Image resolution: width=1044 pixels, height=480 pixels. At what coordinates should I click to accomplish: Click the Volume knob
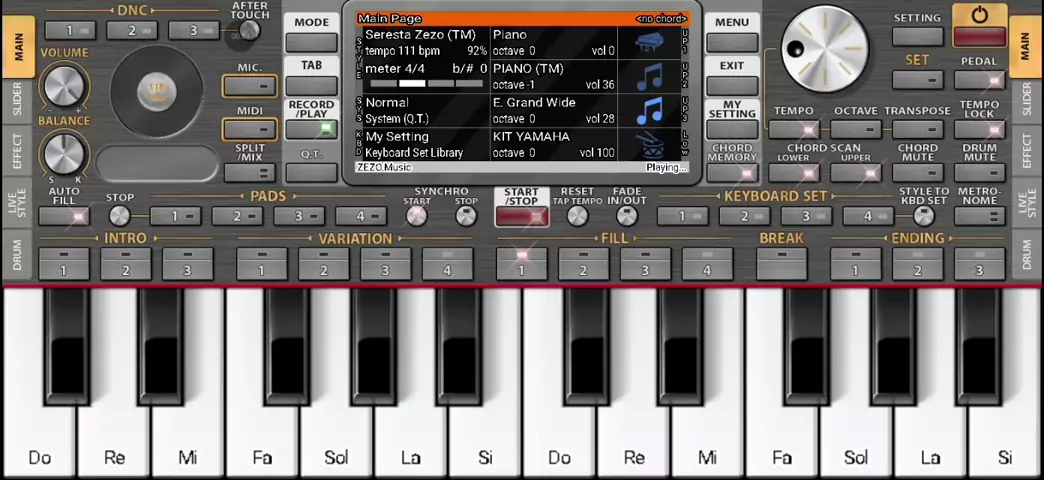tap(64, 88)
